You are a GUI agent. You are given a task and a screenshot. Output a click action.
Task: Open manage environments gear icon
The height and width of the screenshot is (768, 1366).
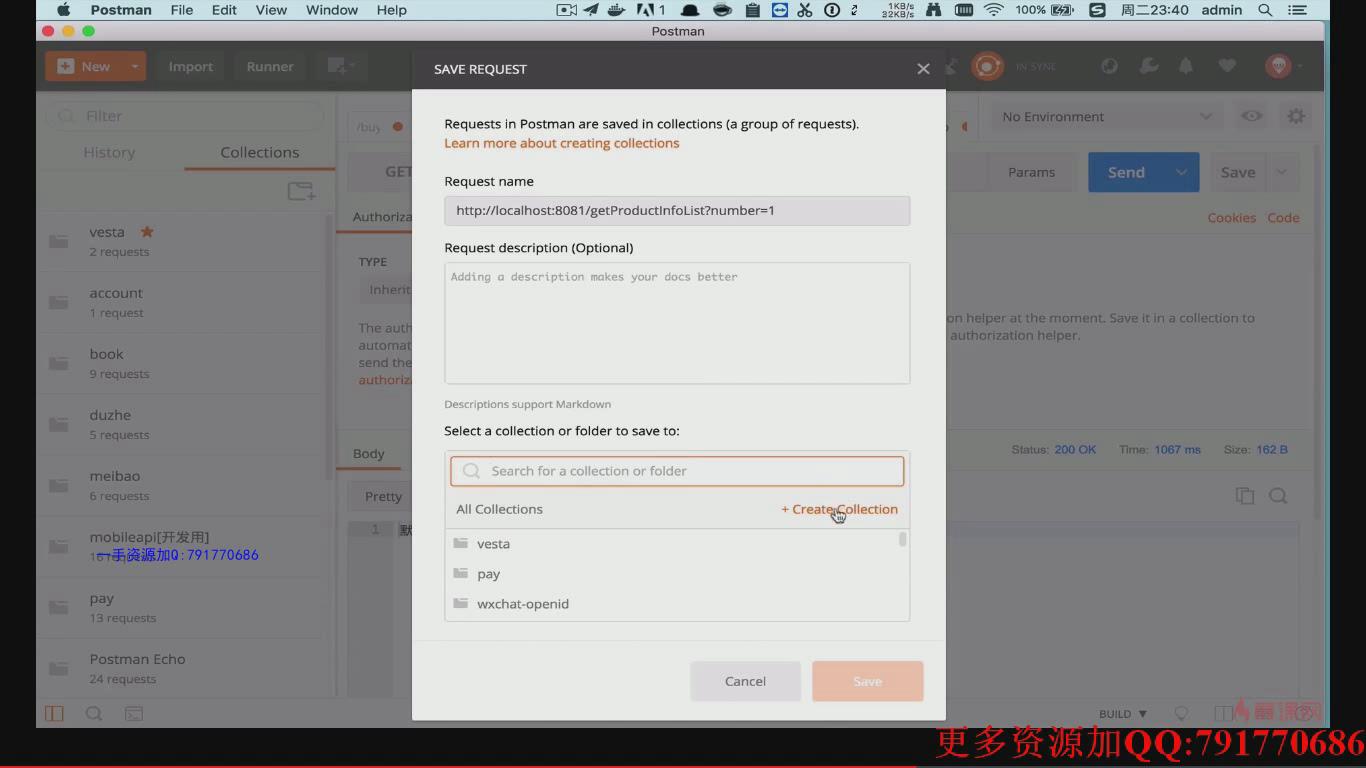pyautogui.click(x=1296, y=116)
